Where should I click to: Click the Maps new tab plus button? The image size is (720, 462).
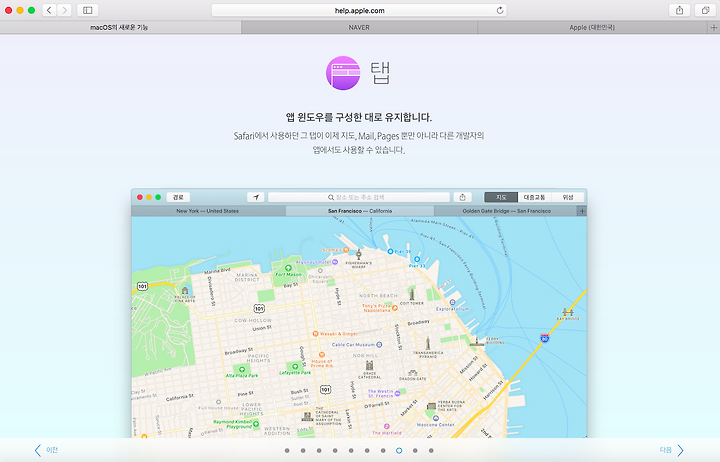click(582, 211)
